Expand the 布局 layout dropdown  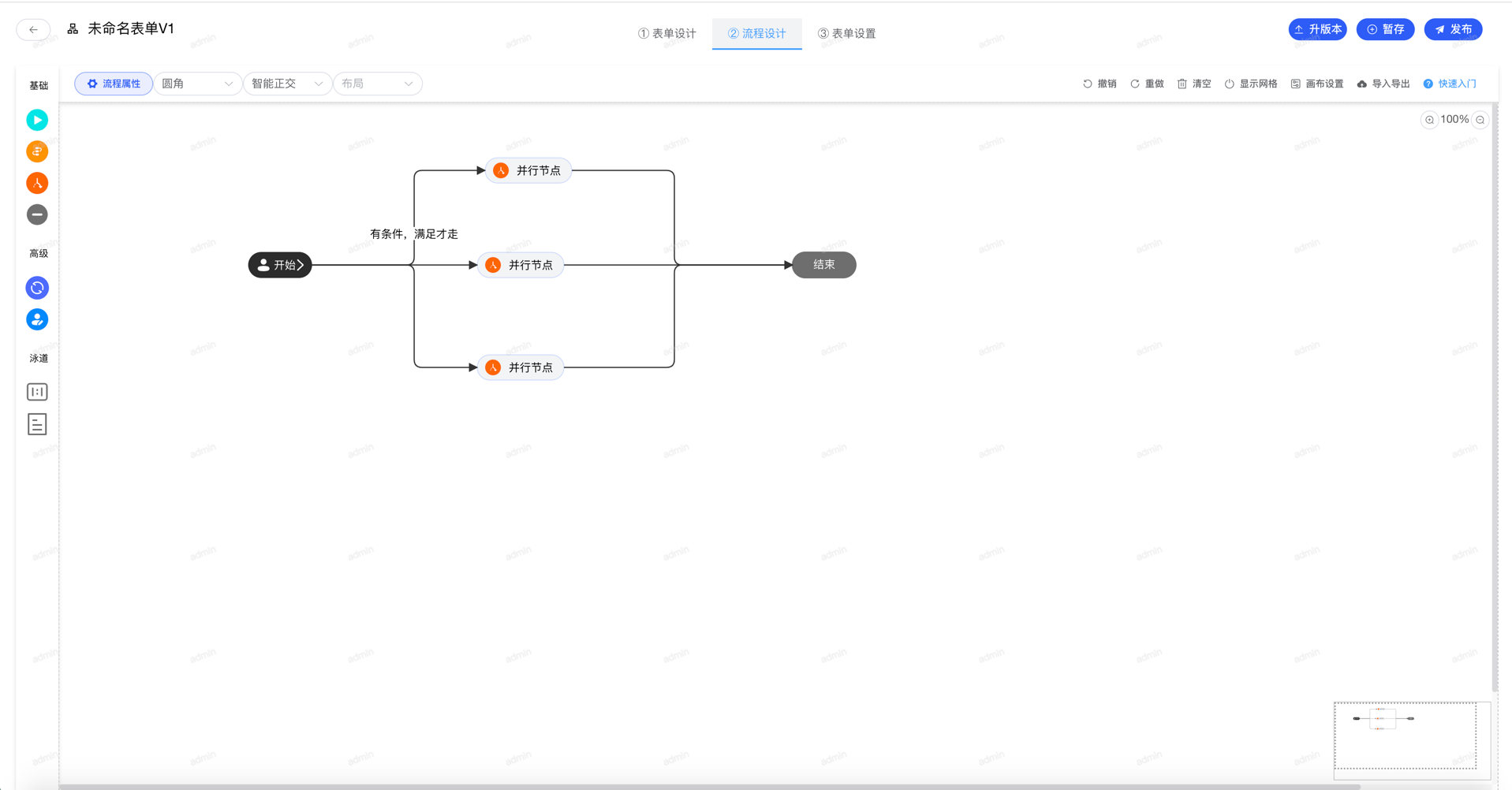click(x=377, y=84)
